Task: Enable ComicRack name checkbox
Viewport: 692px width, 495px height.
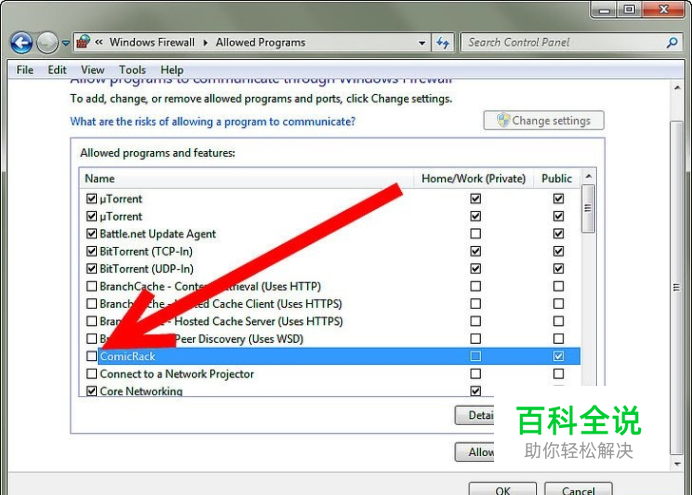Action: click(91, 356)
